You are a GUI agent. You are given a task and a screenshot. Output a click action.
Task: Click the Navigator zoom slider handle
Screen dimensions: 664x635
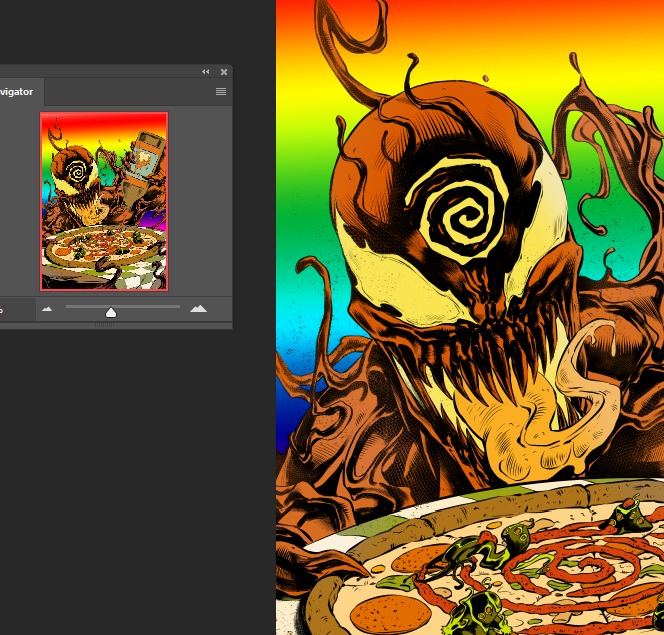click(x=111, y=312)
